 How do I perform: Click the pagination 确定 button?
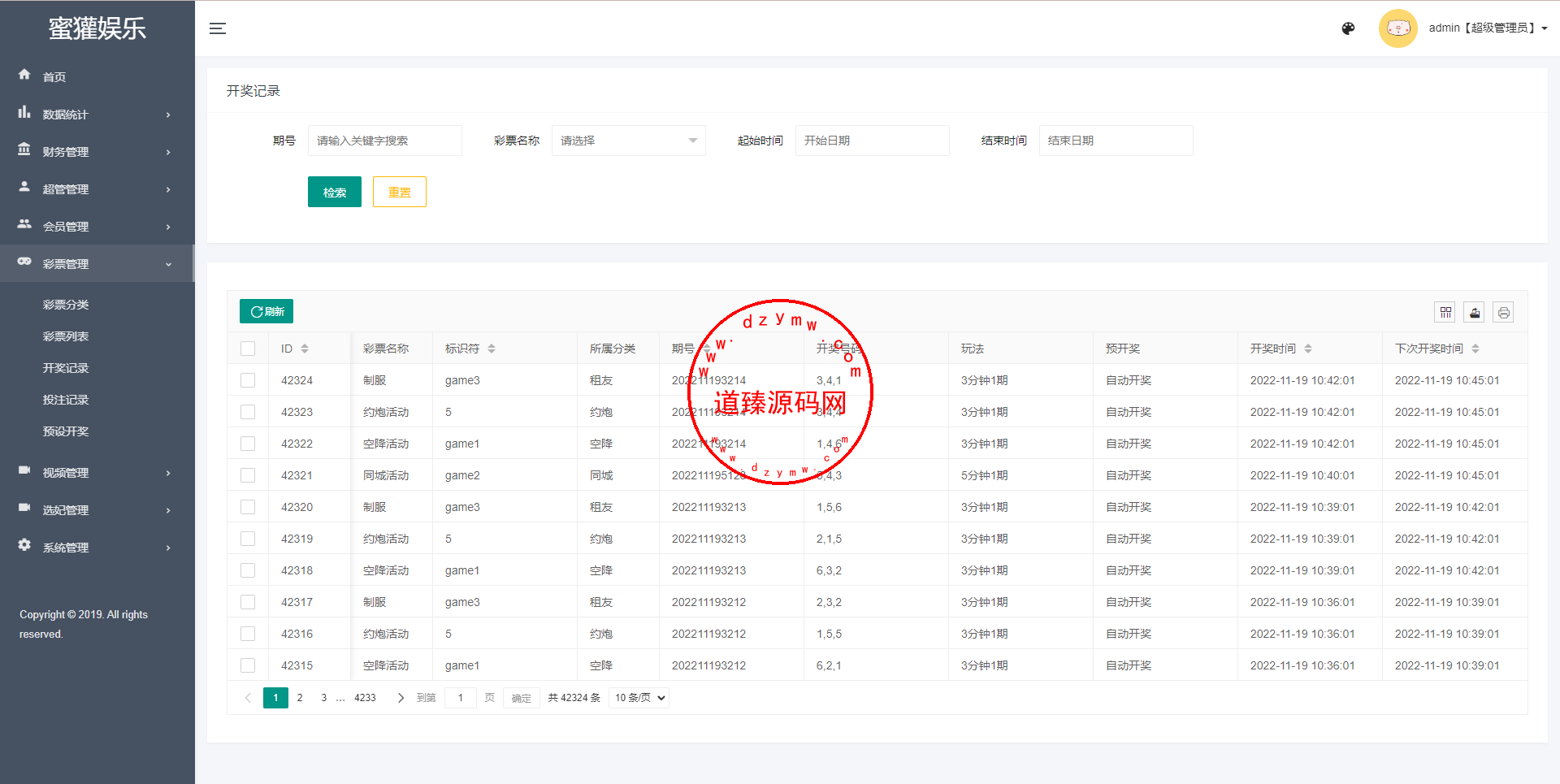click(x=522, y=698)
